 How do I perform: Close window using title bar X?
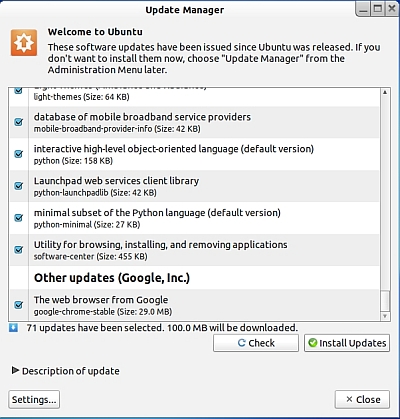click(x=392, y=9)
